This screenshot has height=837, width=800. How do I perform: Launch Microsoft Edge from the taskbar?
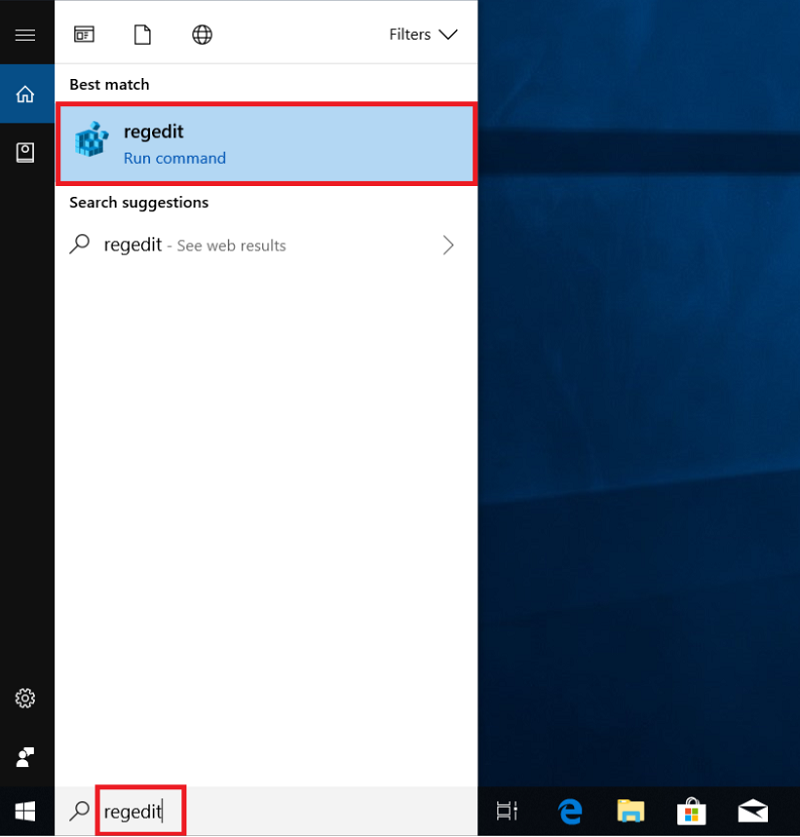pyautogui.click(x=569, y=811)
